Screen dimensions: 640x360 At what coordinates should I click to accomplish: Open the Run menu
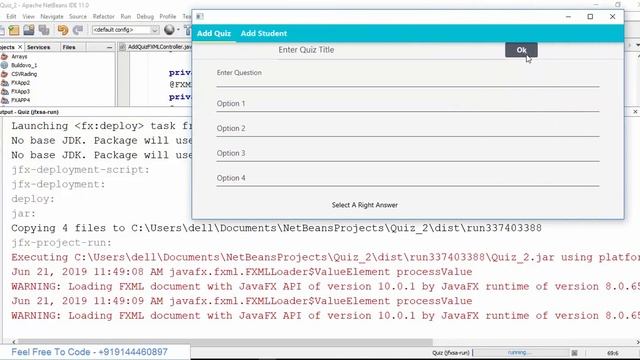point(126,16)
